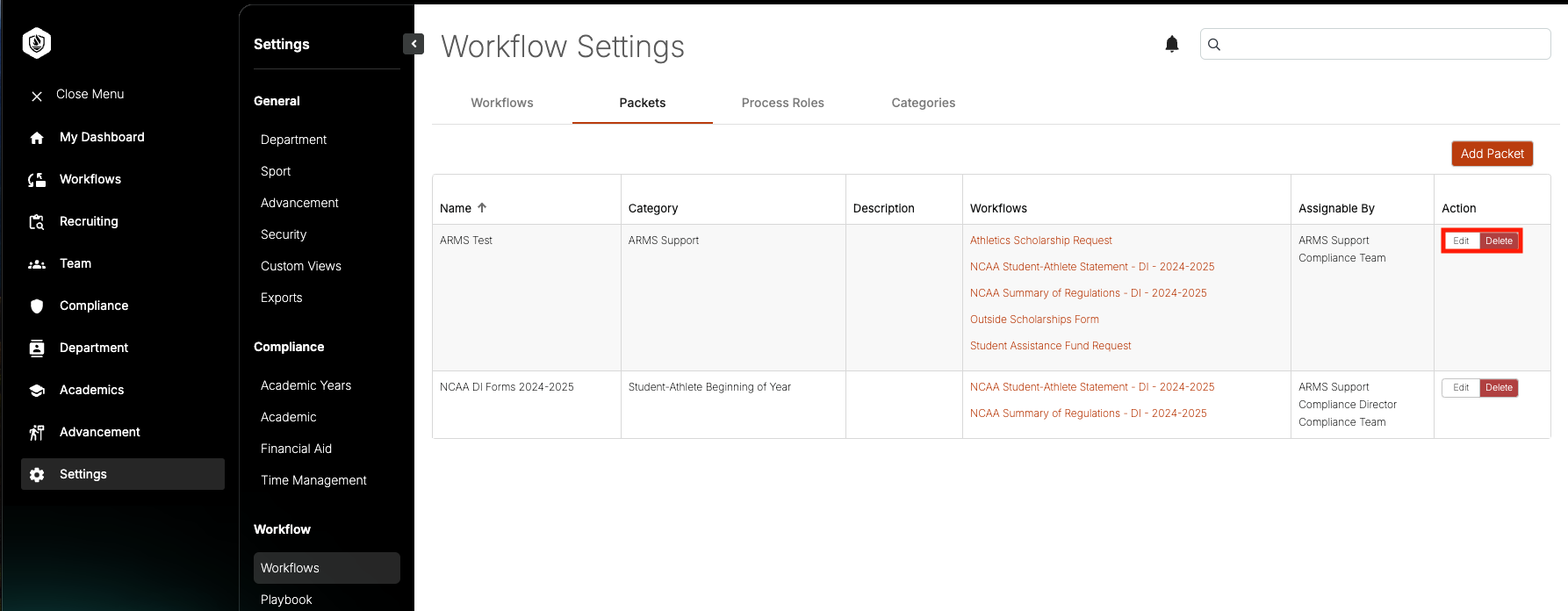Sort by Name column arrow
Viewport: 1568px width, 611px height.
click(482, 208)
